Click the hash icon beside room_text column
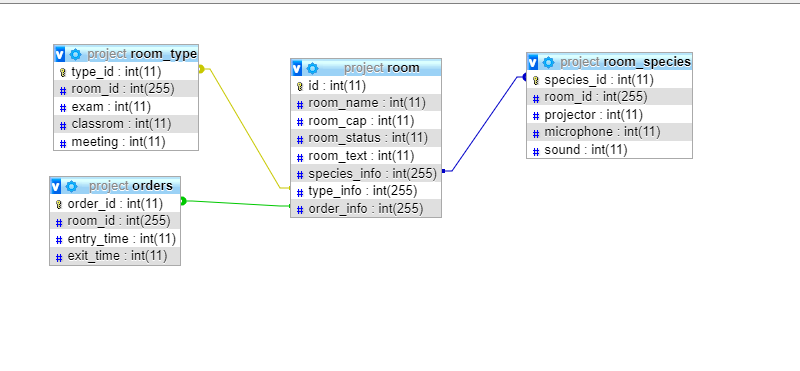The image size is (800, 371). [x=300, y=157]
